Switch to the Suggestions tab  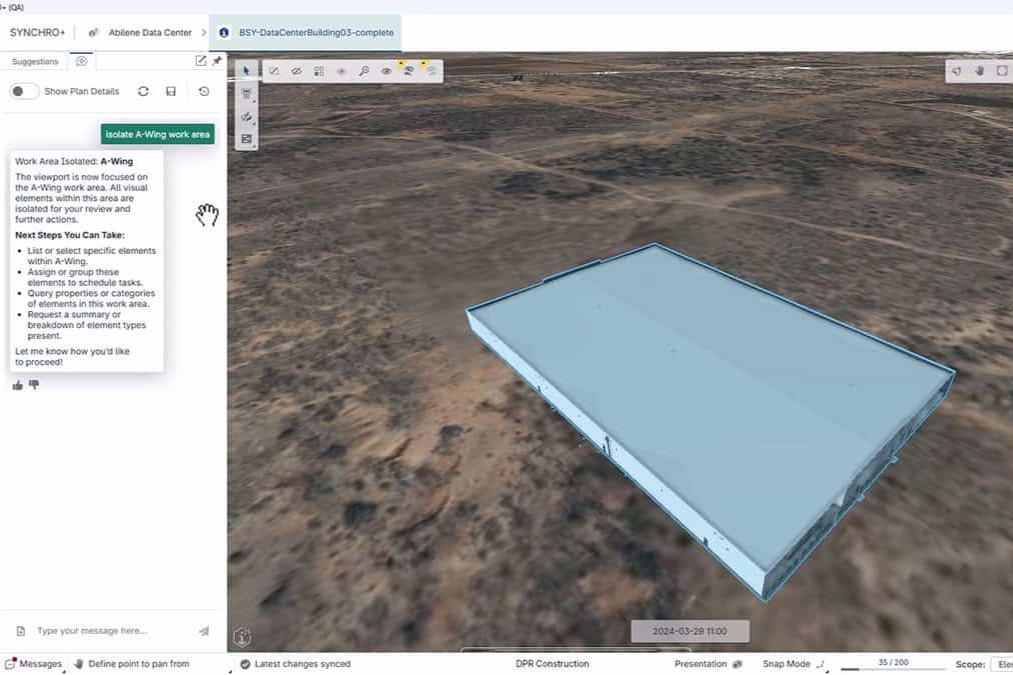35,61
